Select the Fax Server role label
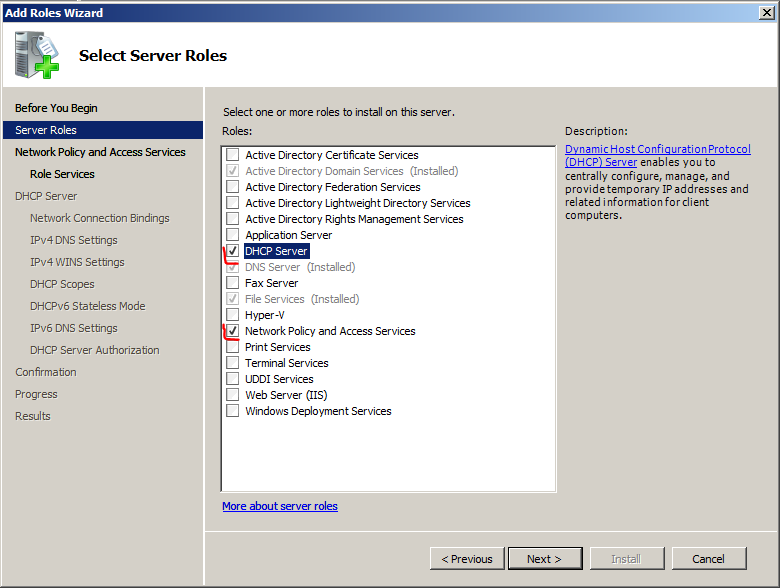 pos(271,283)
